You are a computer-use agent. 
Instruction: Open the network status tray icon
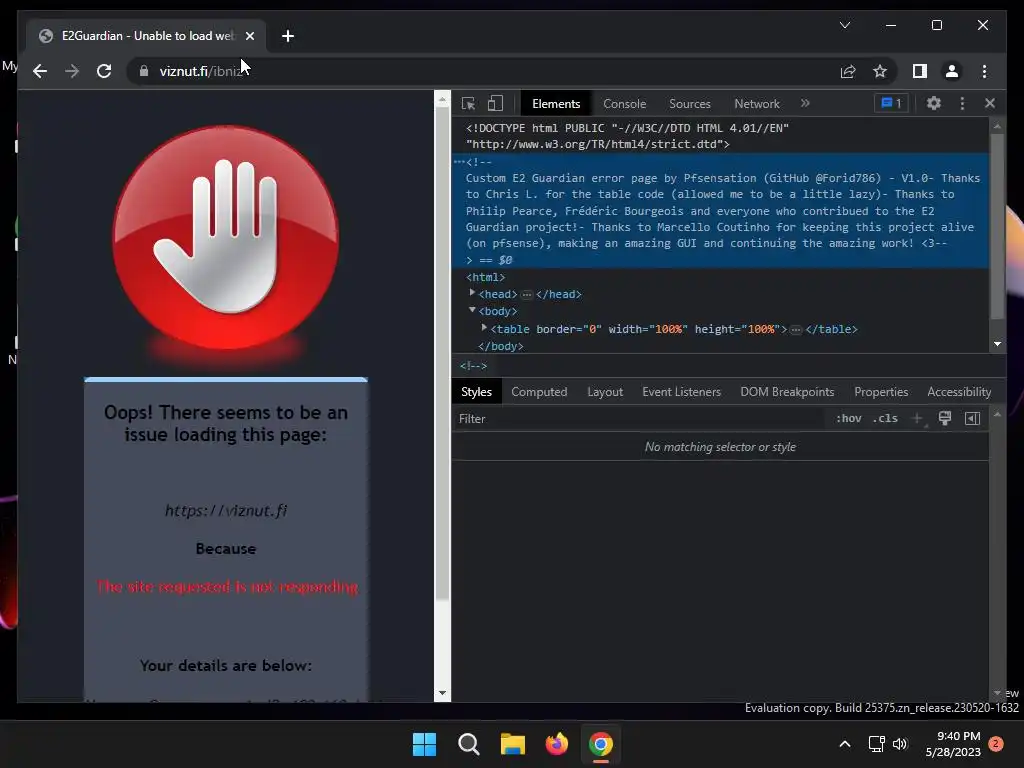pos(876,744)
